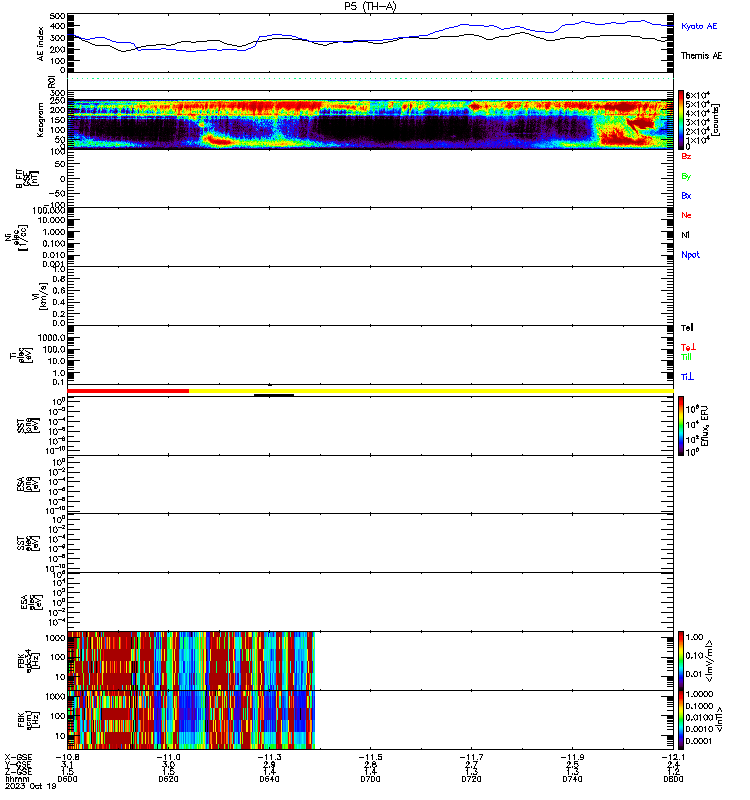The image size is (750, 800).
Task: Click the red Ne density label
Action: (x=686, y=215)
